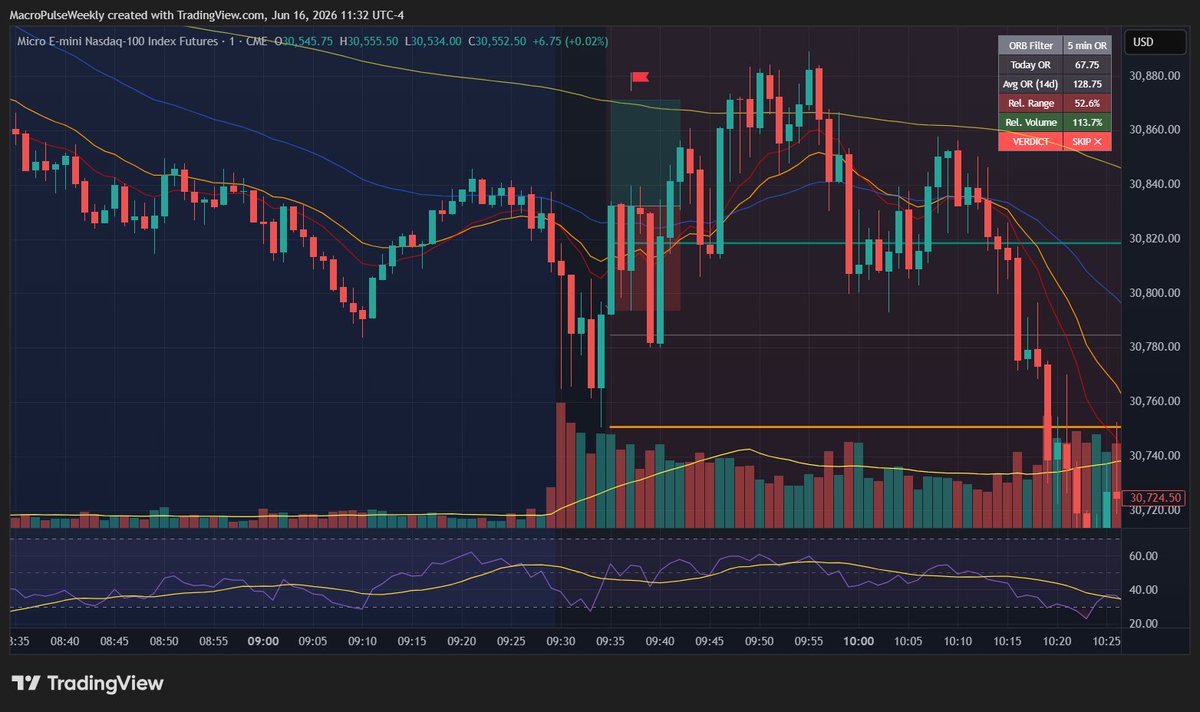Screen dimensions: 1200x712
Task: Click the 08:50 time axis label
Action: (164, 640)
